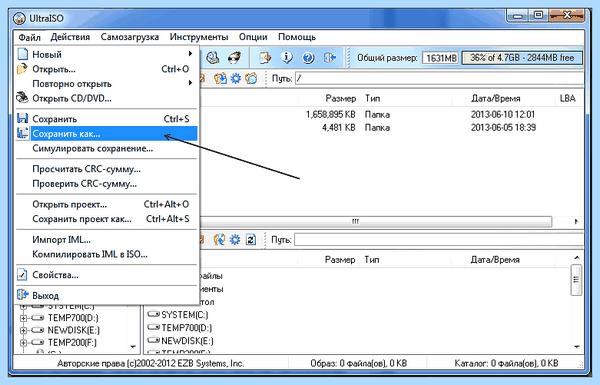The height and width of the screenshot is (385, 600).
Task: Expand the TEMP200(F:) tree node
Action: pos(23,343)
